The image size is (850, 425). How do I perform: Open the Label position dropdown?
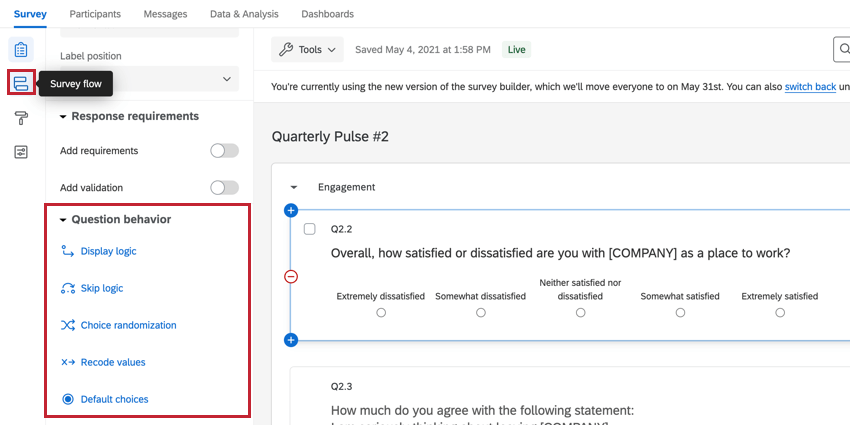(149, 79)
